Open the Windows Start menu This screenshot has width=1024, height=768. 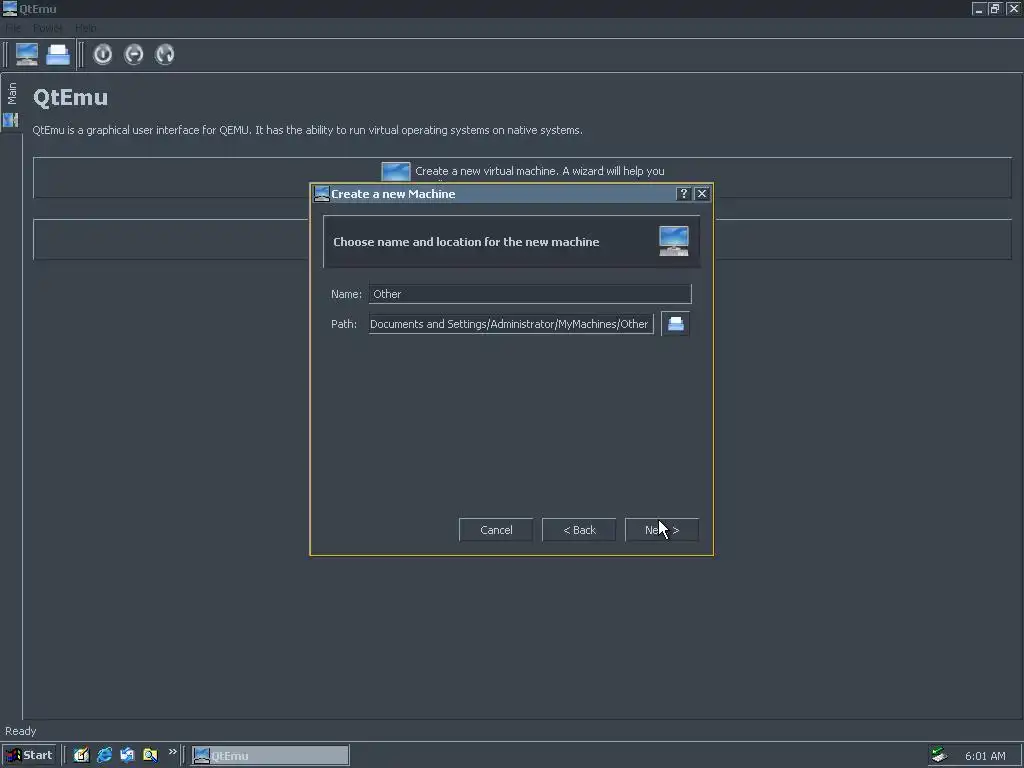[x=29, y=756]
